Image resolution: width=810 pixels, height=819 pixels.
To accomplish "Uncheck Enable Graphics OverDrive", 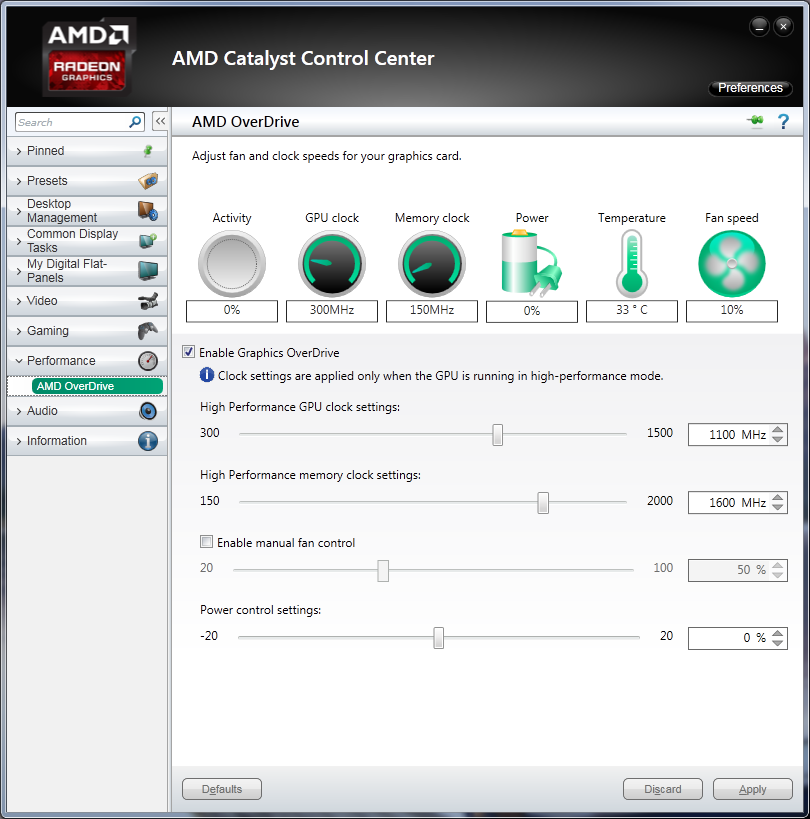I will click(x=189, y=352).
